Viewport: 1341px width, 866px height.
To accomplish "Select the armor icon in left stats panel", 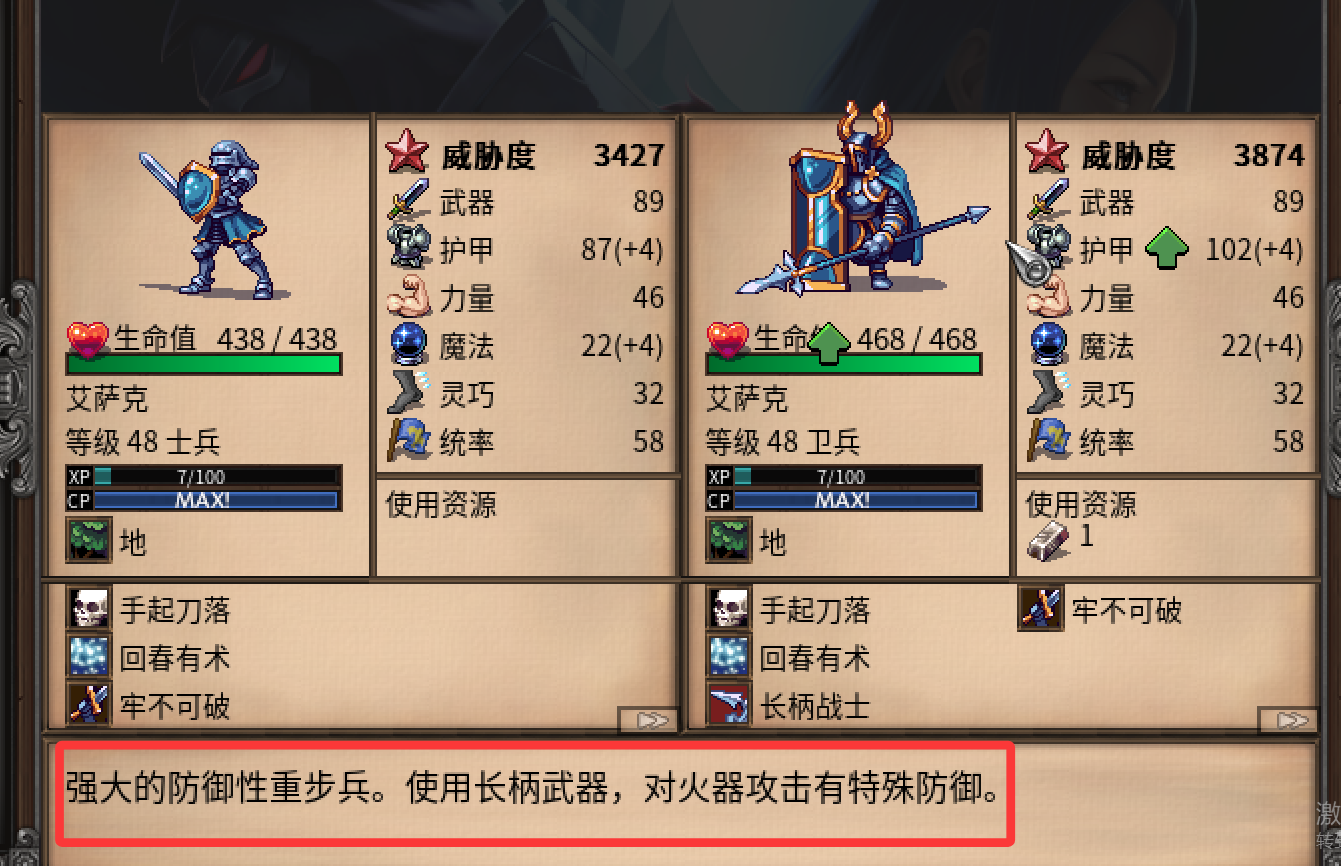I will point(409,249).
